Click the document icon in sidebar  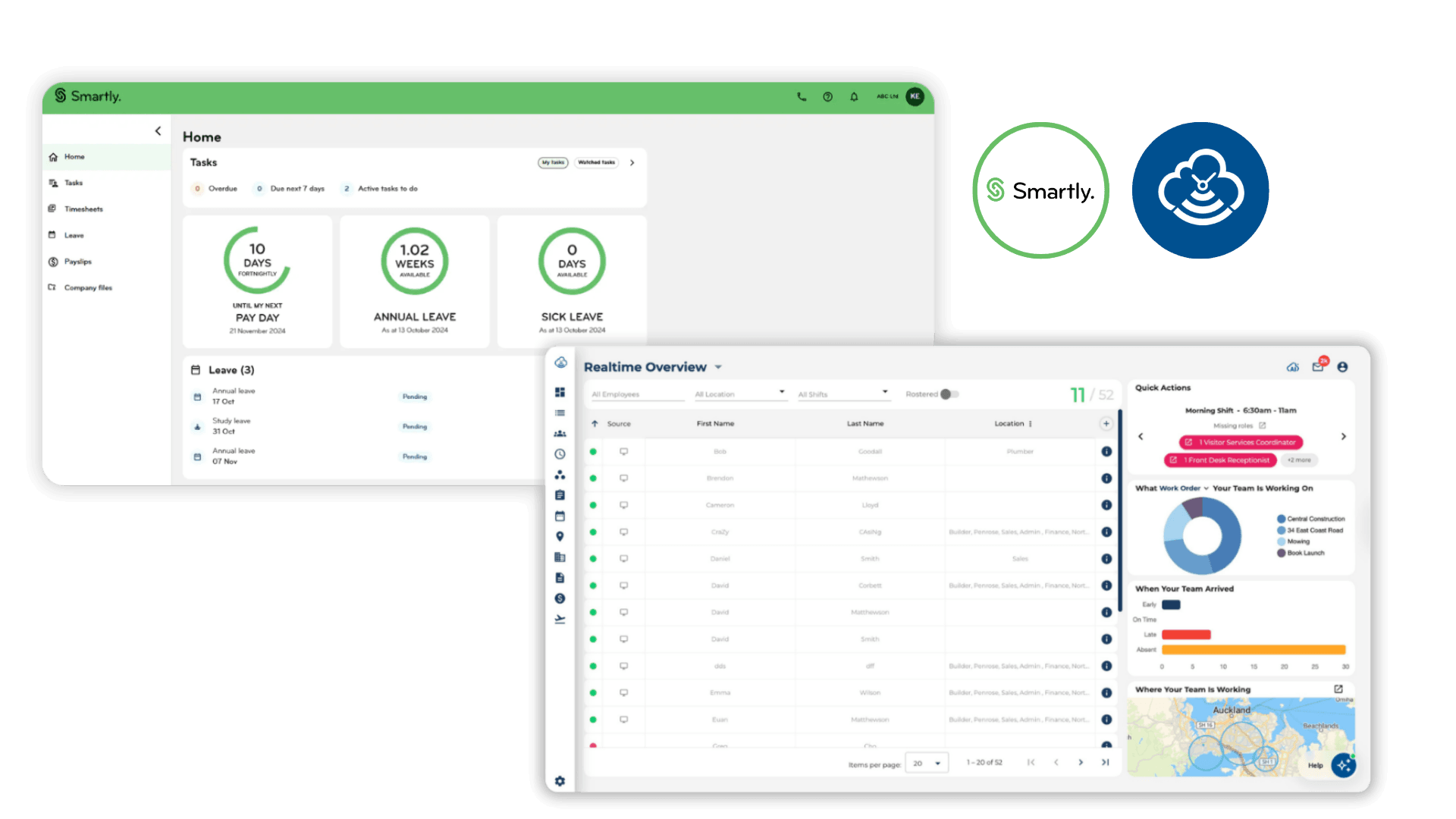click(x=560, y=578)
